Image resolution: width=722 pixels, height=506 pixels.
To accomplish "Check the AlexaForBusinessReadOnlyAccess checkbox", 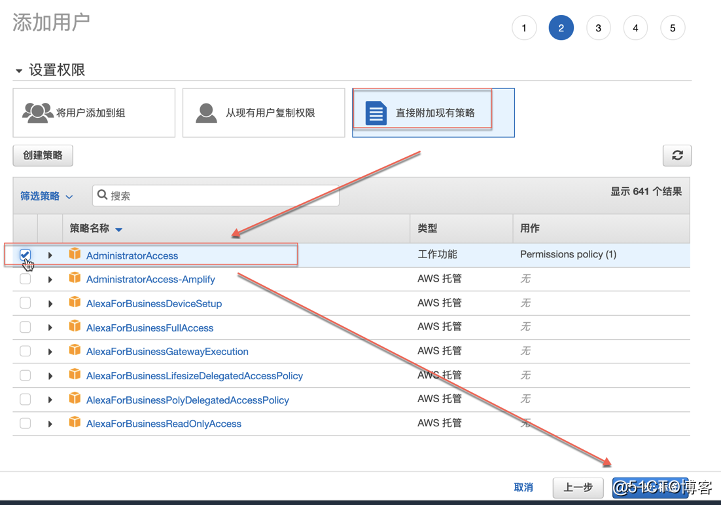I will (x=25, y=423).
